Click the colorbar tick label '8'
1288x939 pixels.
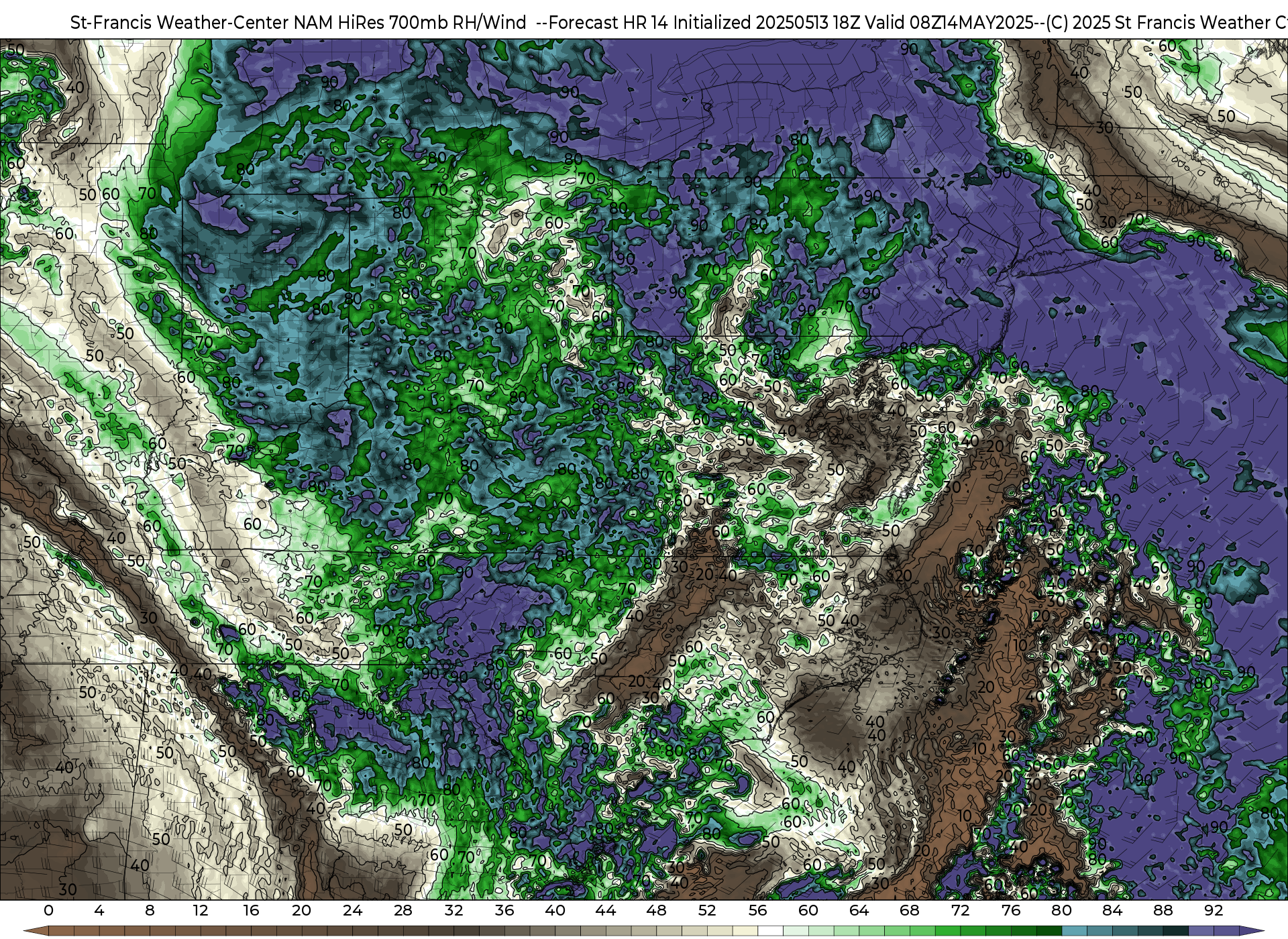tap(150, 911)
